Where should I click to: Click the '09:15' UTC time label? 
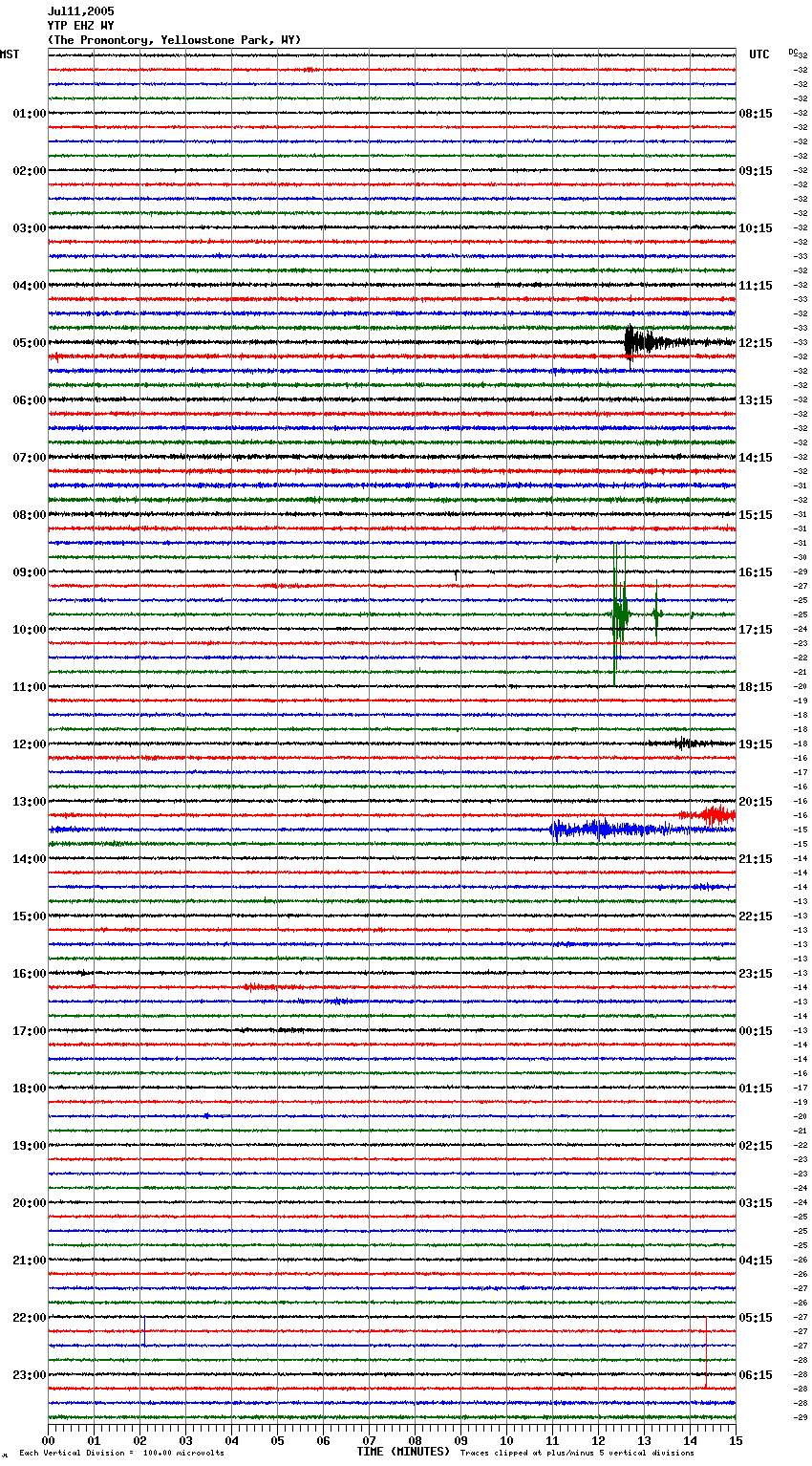(756, 171)
